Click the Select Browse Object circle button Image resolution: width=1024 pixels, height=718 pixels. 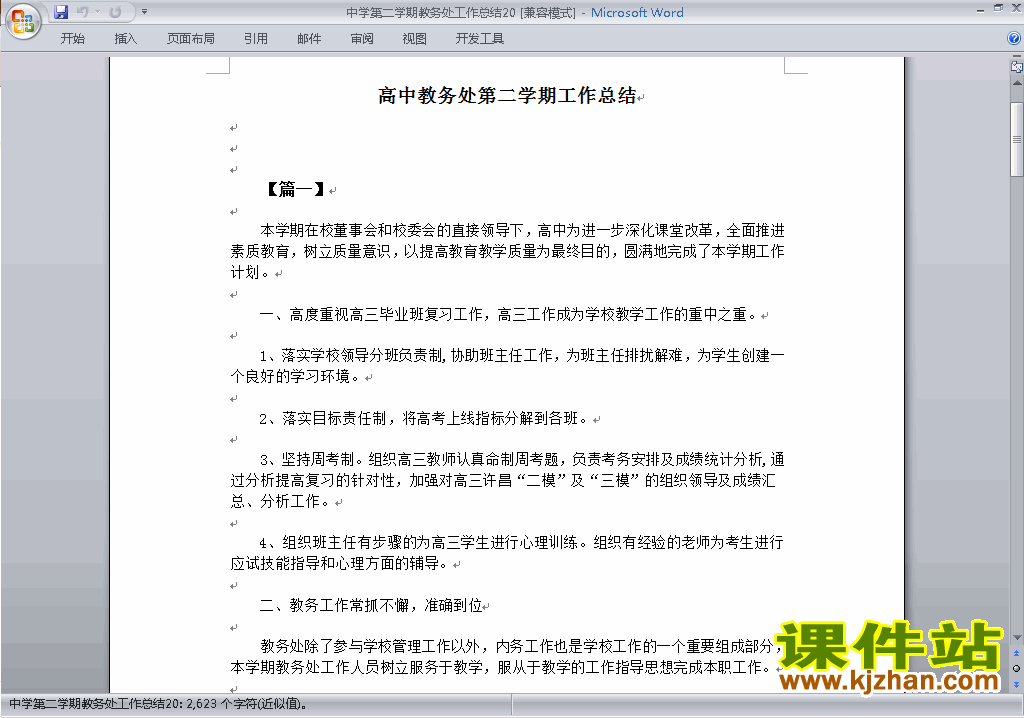tap(1016, 668)
